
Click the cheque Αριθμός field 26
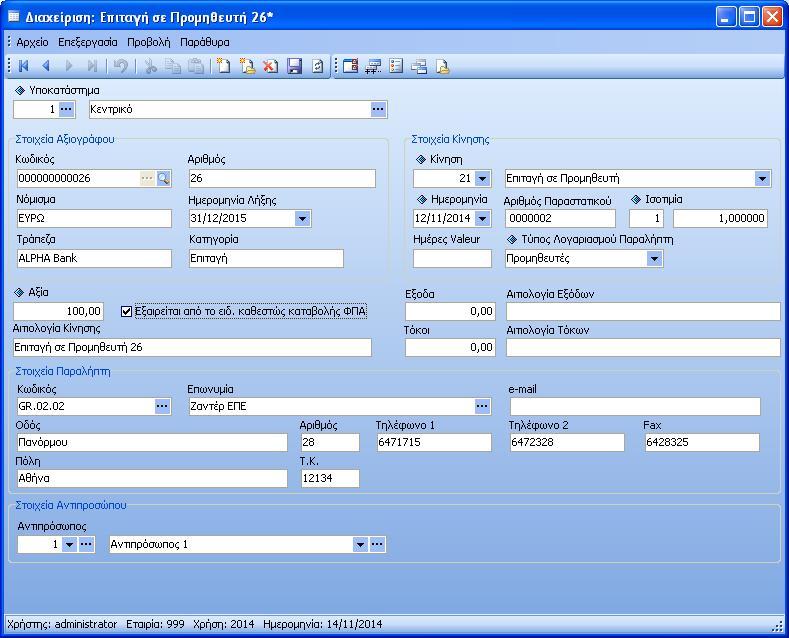(282, 178)
